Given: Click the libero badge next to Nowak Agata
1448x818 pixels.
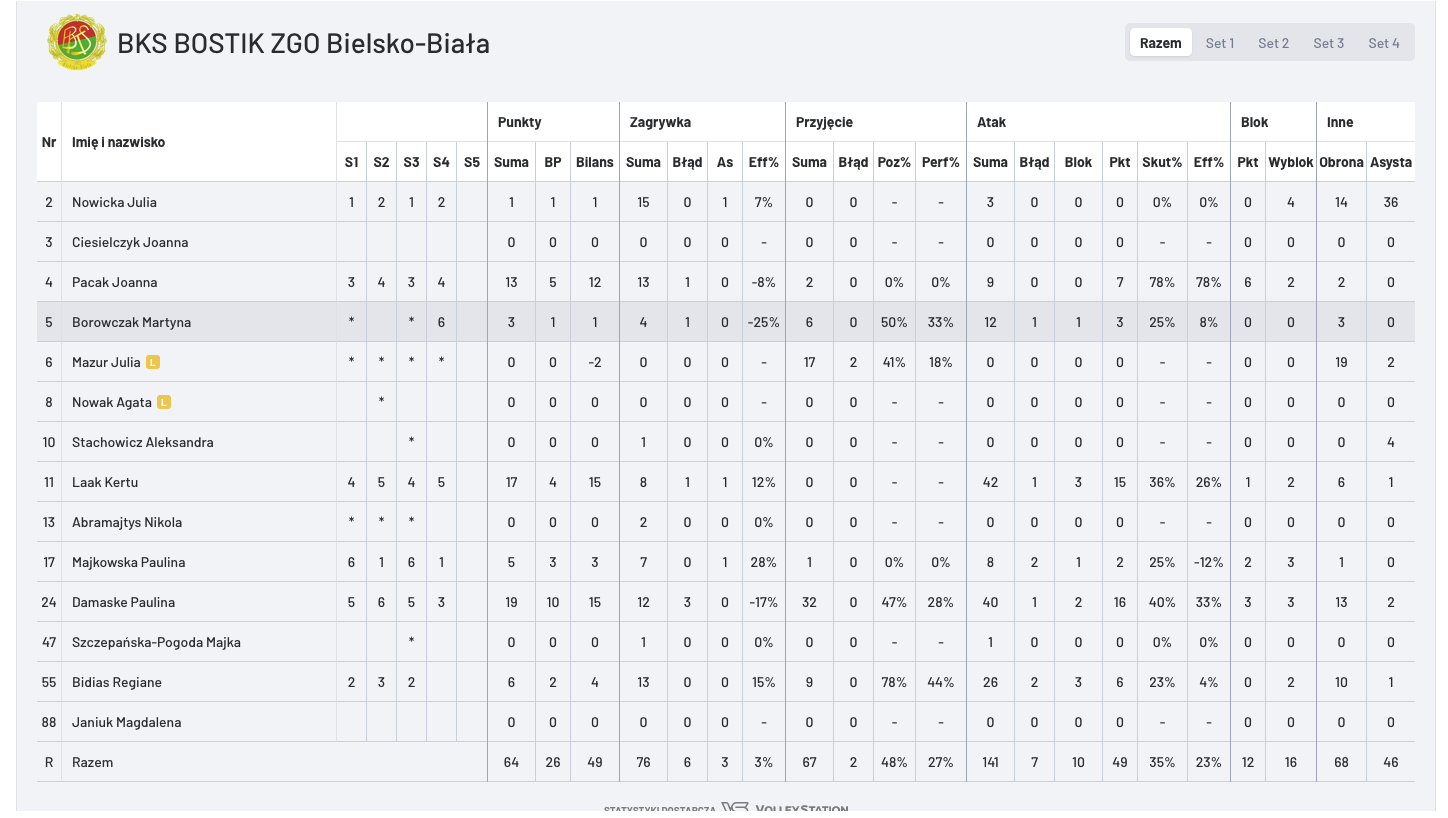Looking at the screenshot, I should pyautogui.click(x=164, y=402).
